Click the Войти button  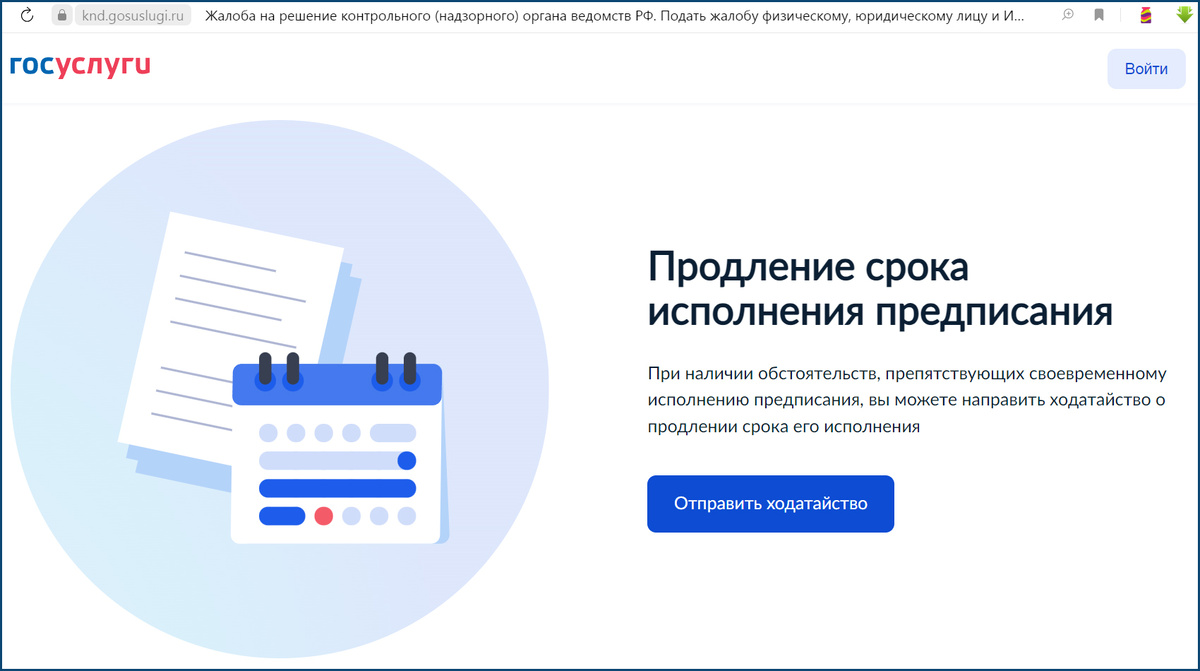pyautogui.click(x=1146, y=68)
